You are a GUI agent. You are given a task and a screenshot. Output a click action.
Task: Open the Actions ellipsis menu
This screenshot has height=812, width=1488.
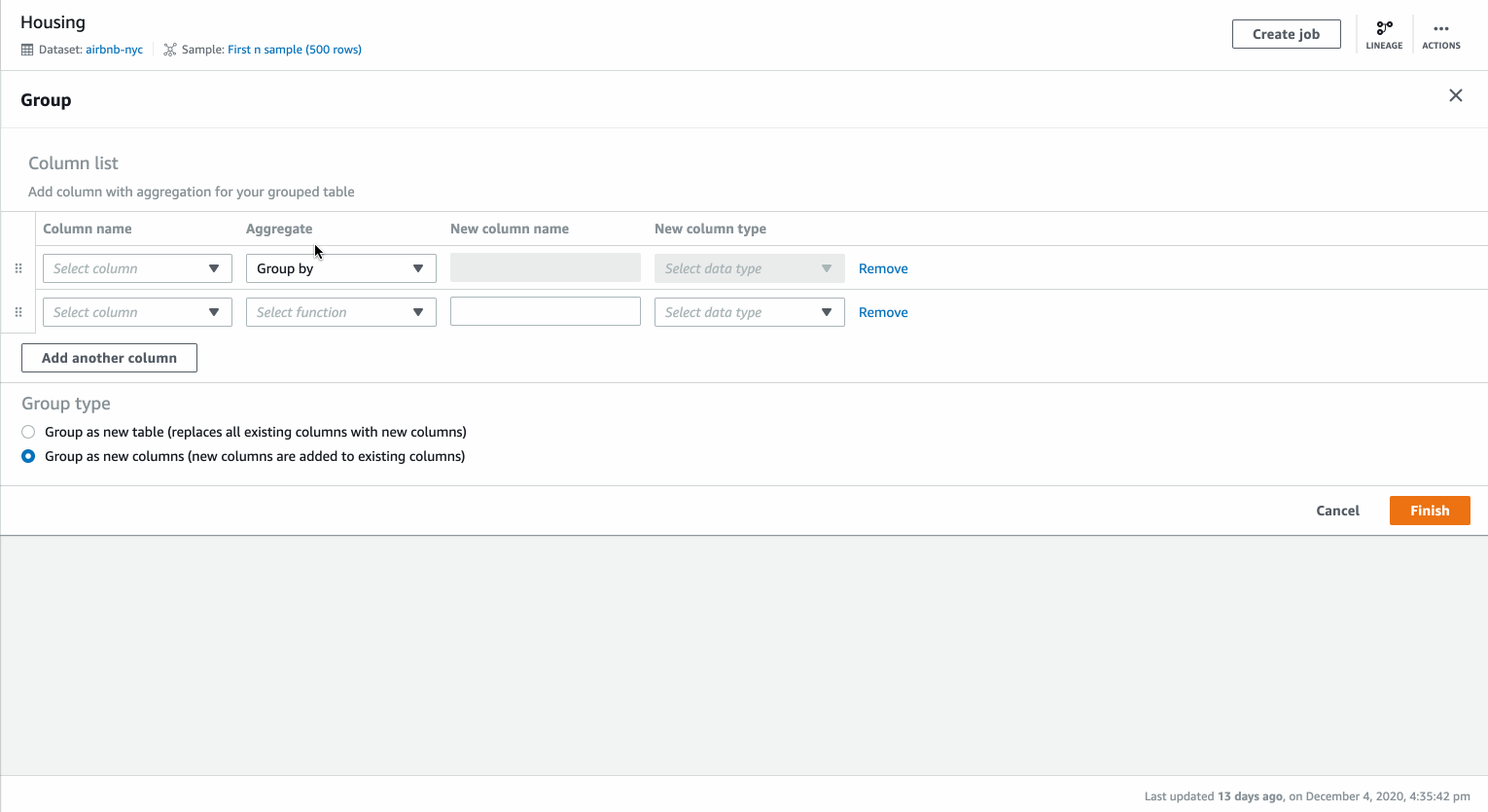click(x=1440, y=32)
